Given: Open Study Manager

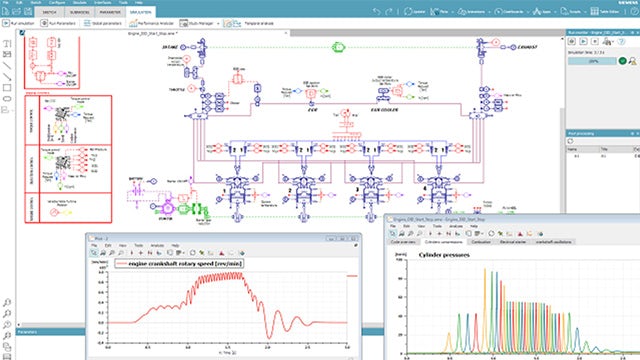Looking at the screenshot, I should pyautogui.click(x=197, y=23).
